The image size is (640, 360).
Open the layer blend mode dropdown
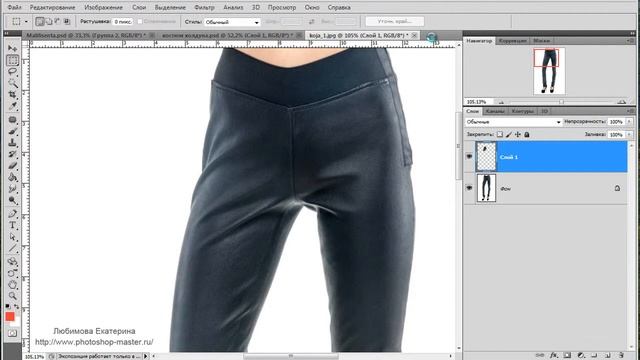(513, 122)
